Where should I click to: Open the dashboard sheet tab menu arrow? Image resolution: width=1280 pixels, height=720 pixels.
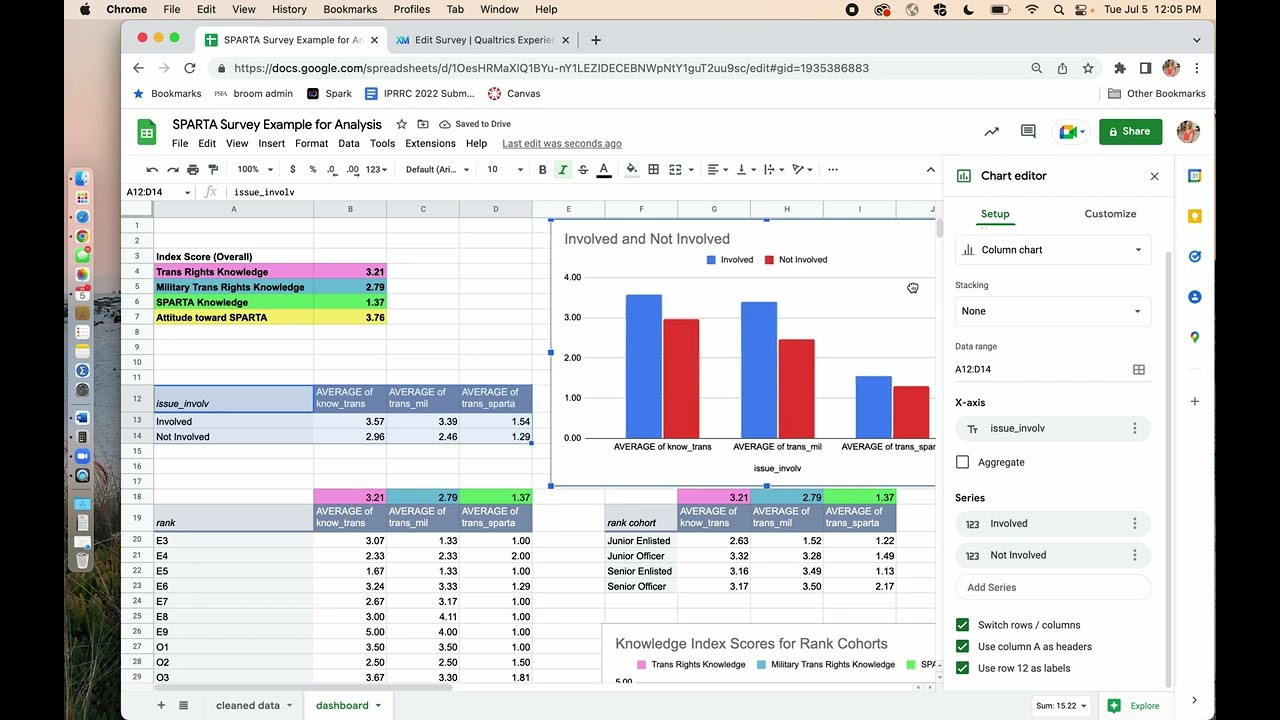pos(378,706)
